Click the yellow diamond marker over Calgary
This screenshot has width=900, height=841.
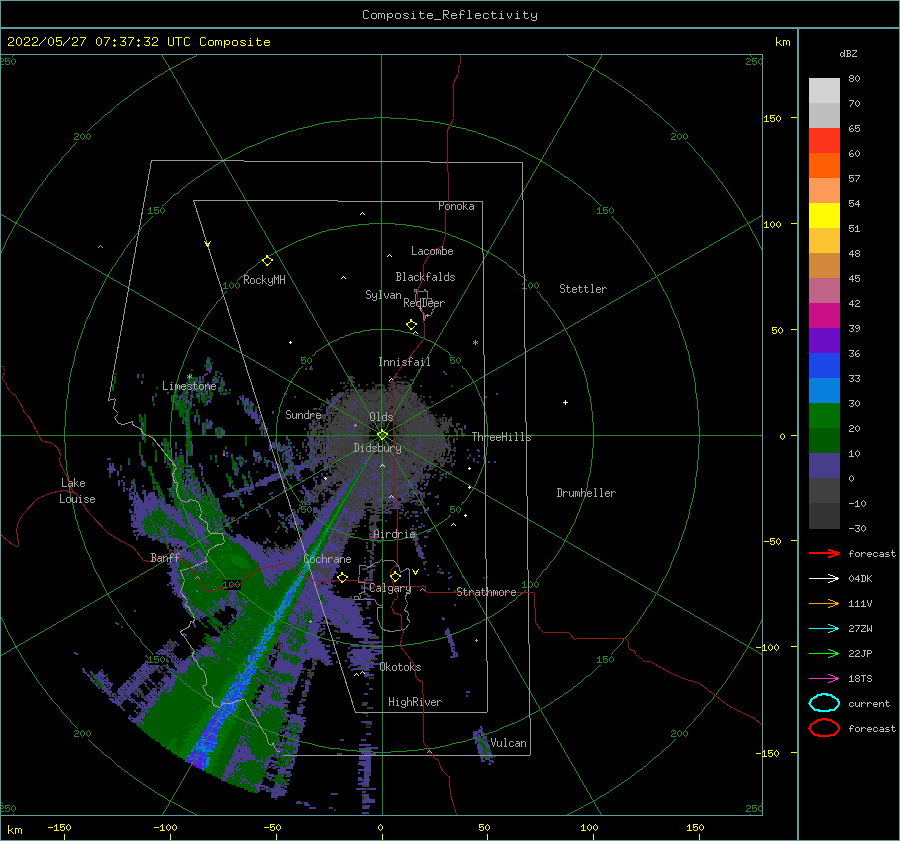pyautogui.click(x=395, y=576)
